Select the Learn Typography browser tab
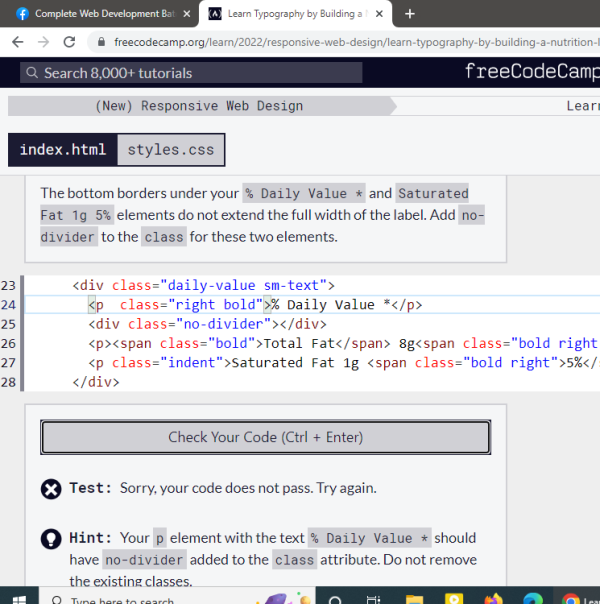The height and width of the screenshot is (604, 600). (290, 14)
